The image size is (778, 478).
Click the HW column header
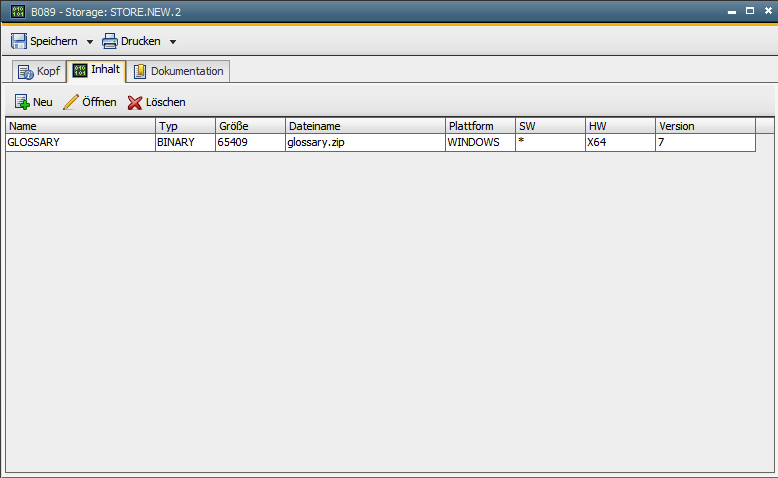coord(621,126)
